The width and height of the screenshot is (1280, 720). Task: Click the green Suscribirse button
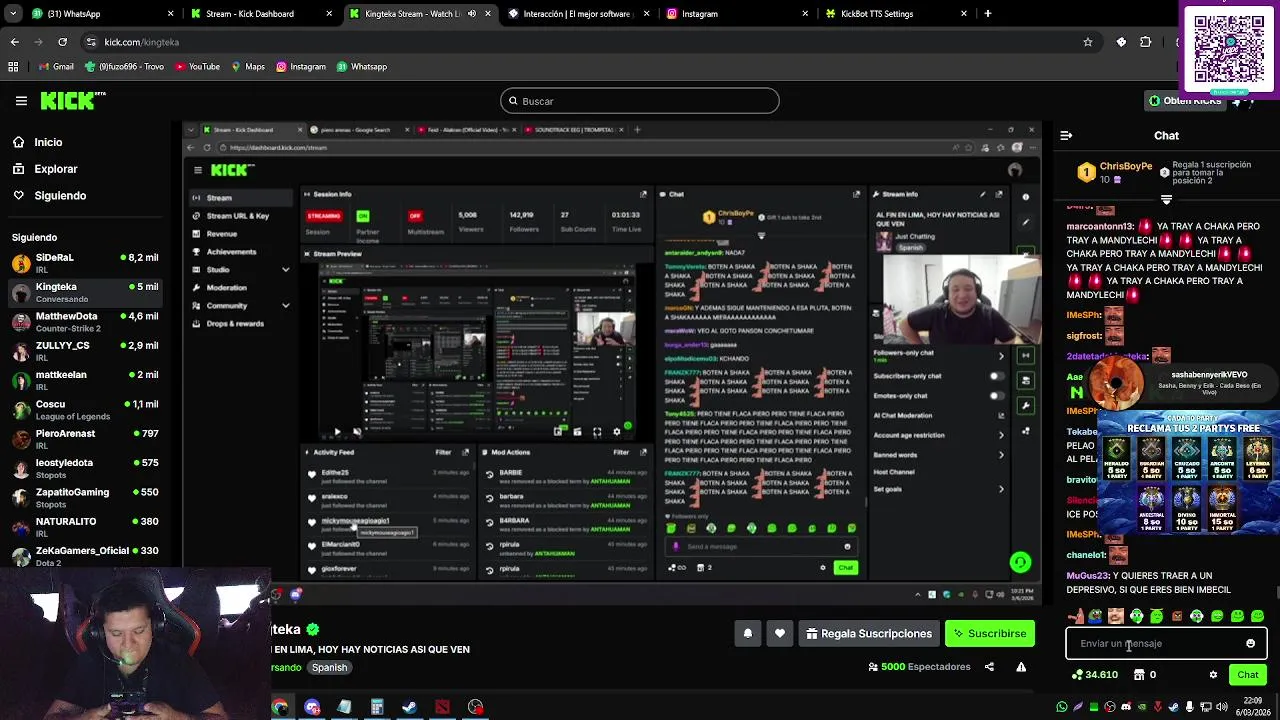click(x=990, y=633)
